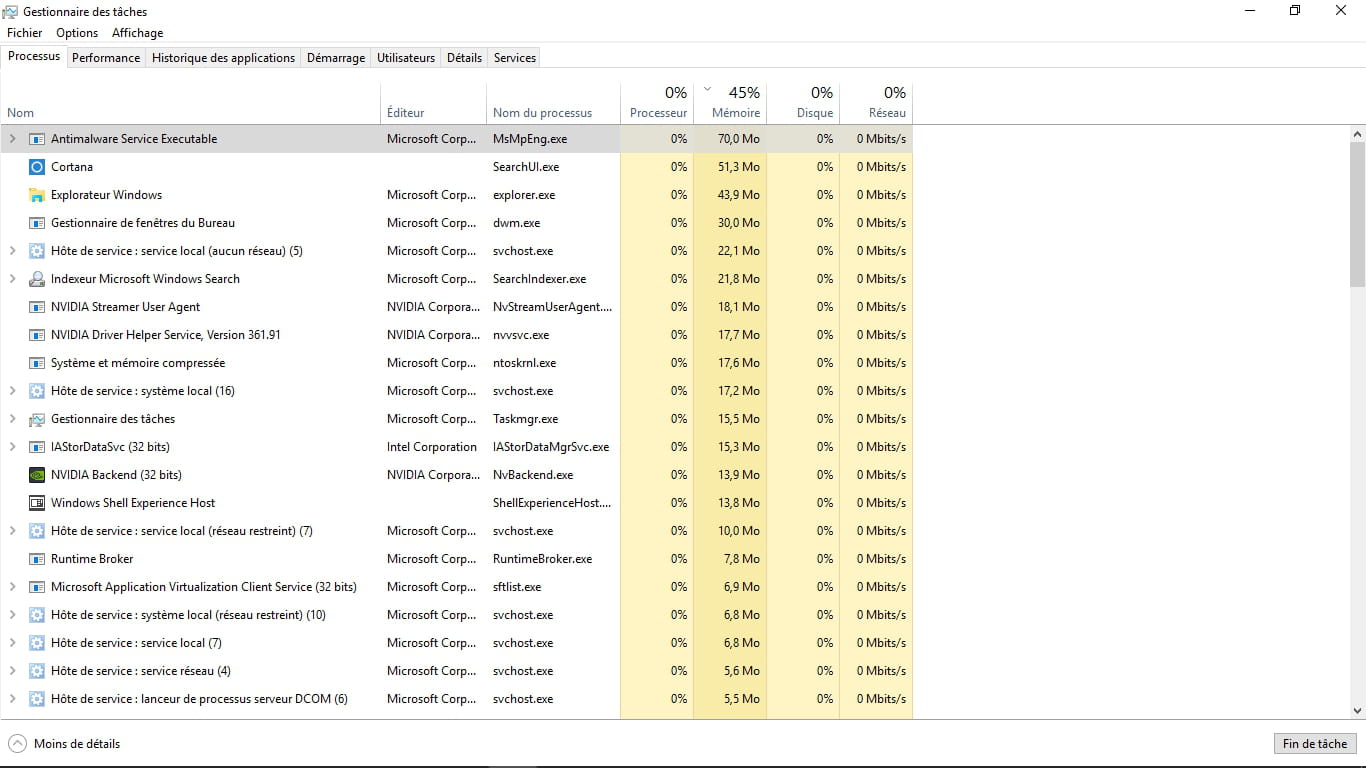Click gear icon of service local (réseau restreint)
The height and width of the screenshot is (768, 1366).
click(37, 531)
